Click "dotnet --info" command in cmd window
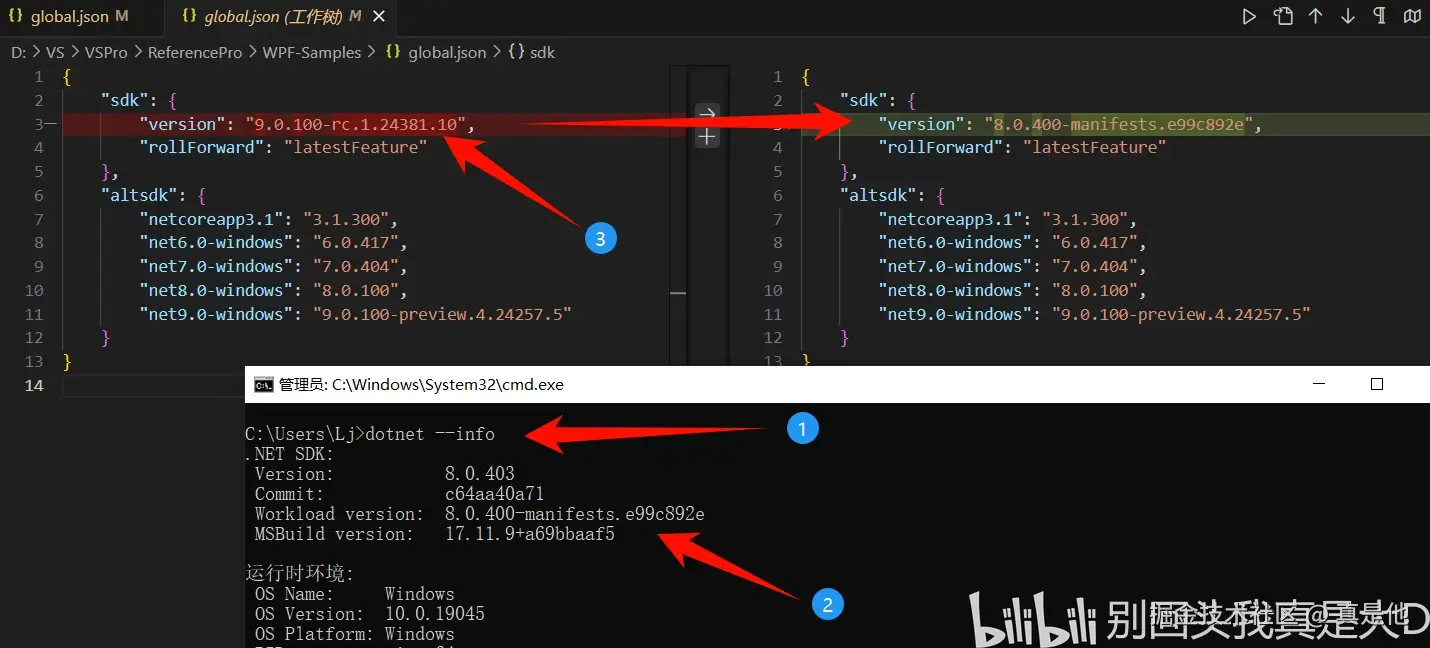Viewport: 1430px width, 648px height. [x=430, y=434]
